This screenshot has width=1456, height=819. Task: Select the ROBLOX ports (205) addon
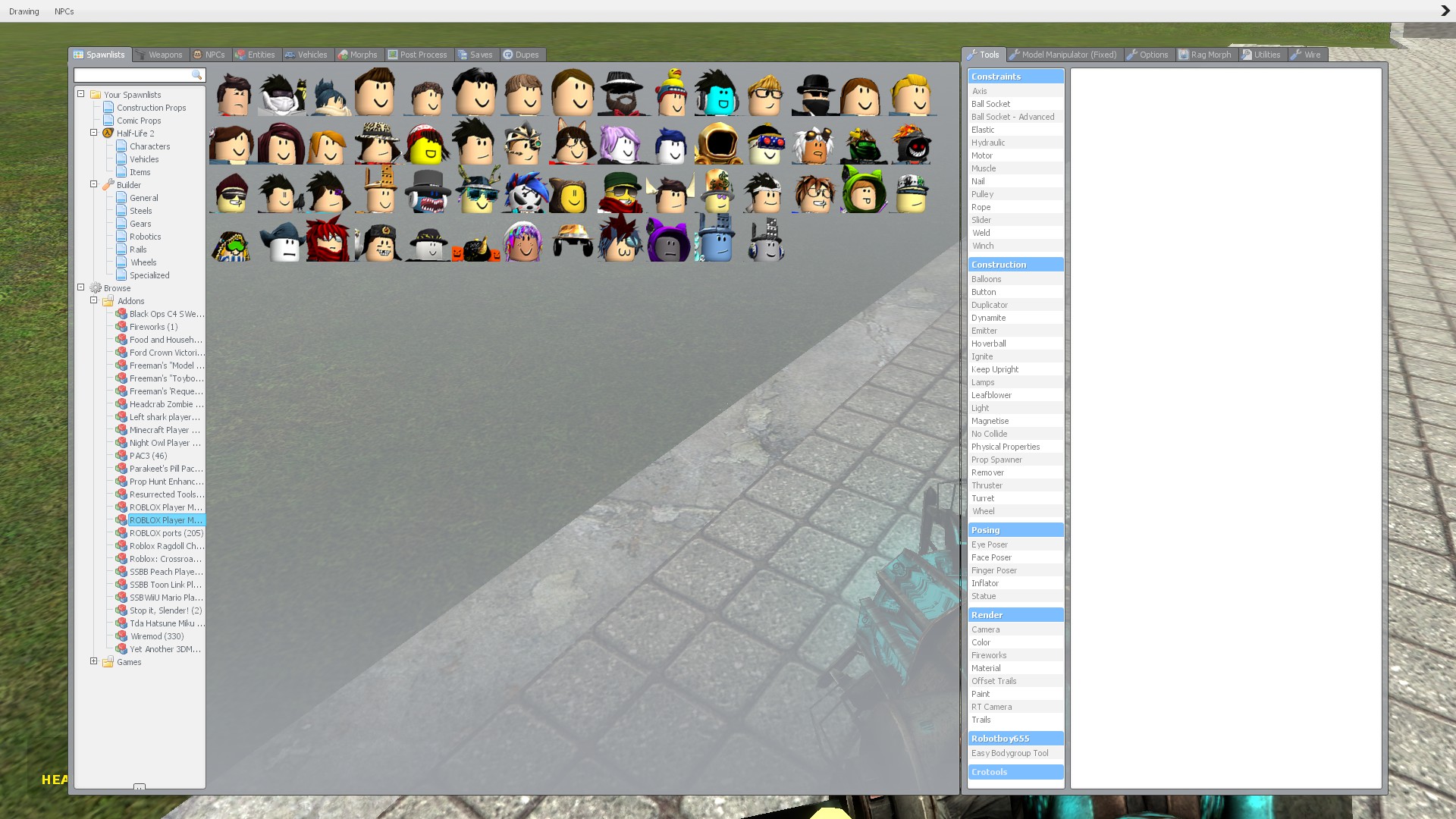tap(166, 533)
